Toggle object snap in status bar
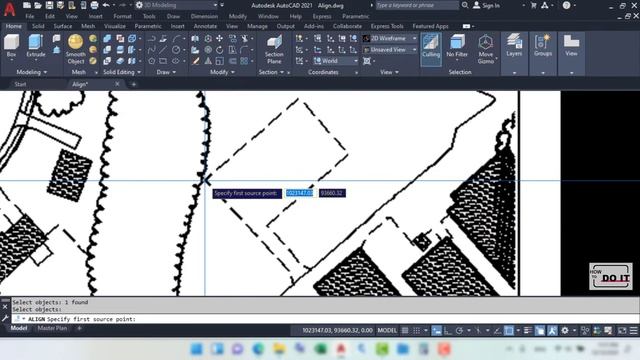Image resolution: width=640 pixels, height=360 pixels. point(509,330)
